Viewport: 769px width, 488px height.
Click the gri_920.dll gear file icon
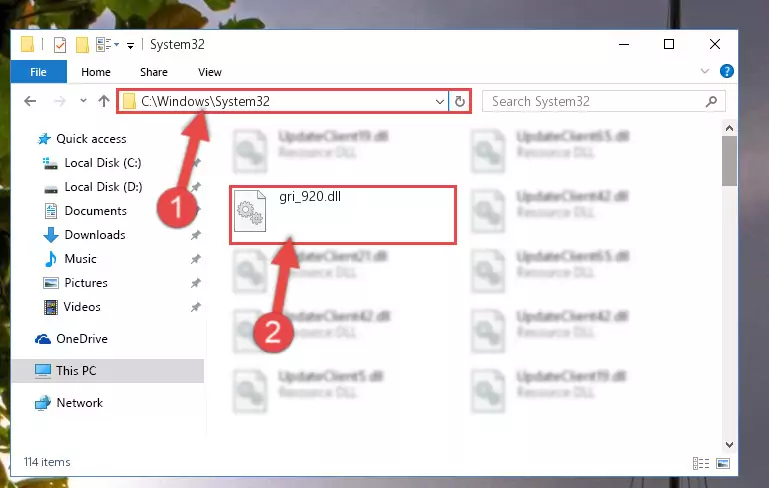[250, 211]
